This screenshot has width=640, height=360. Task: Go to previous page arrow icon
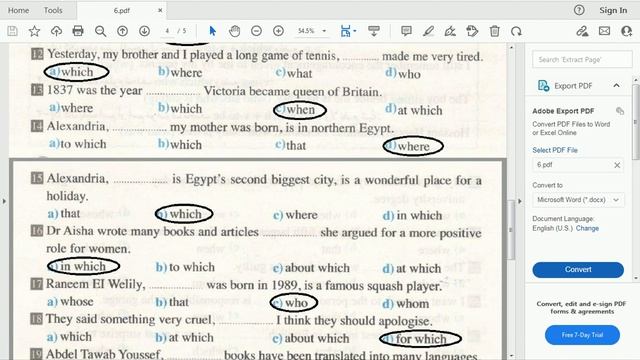[122, 31]
